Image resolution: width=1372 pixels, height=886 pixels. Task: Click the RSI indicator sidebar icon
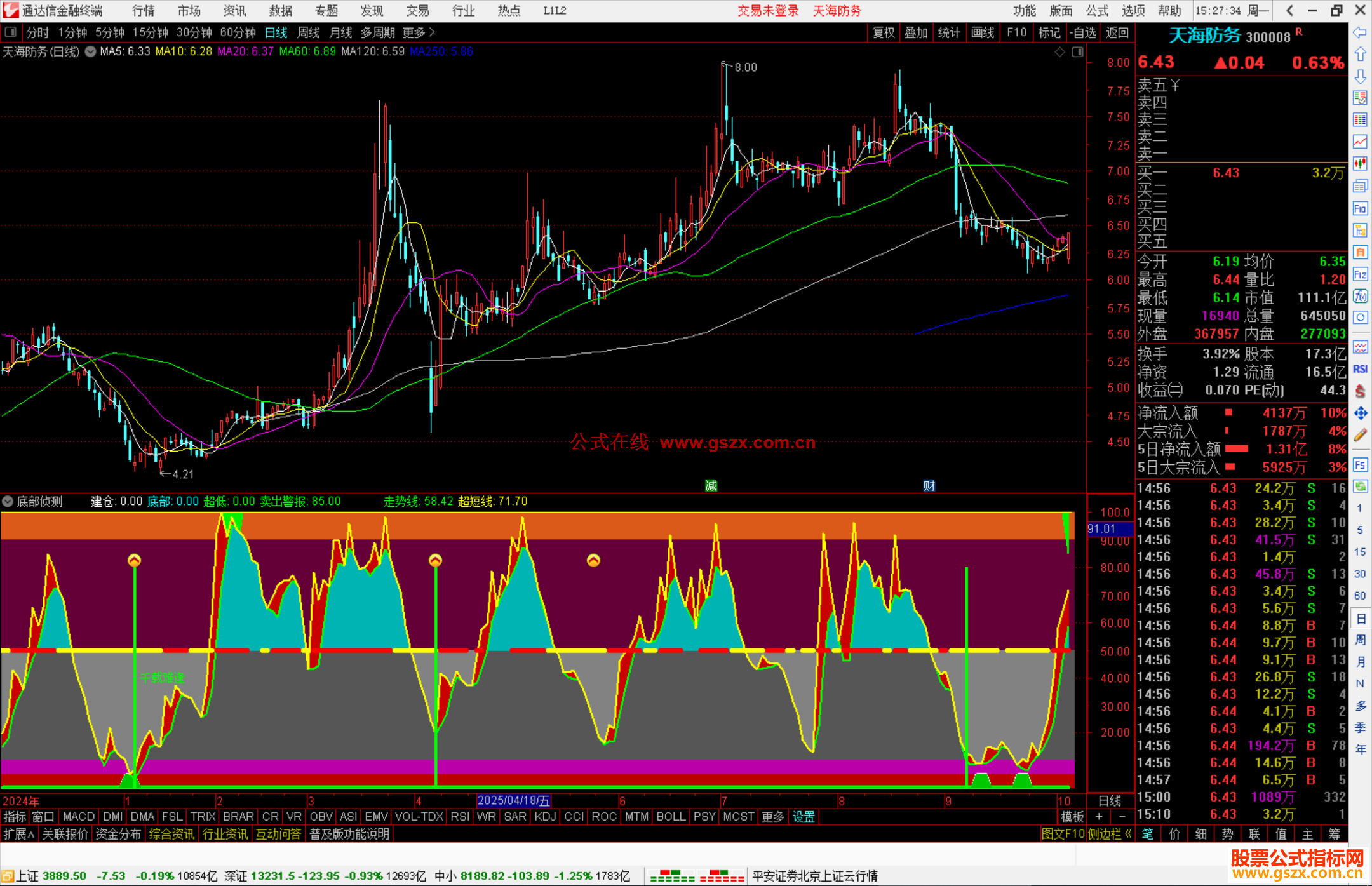click(1360, 369)
